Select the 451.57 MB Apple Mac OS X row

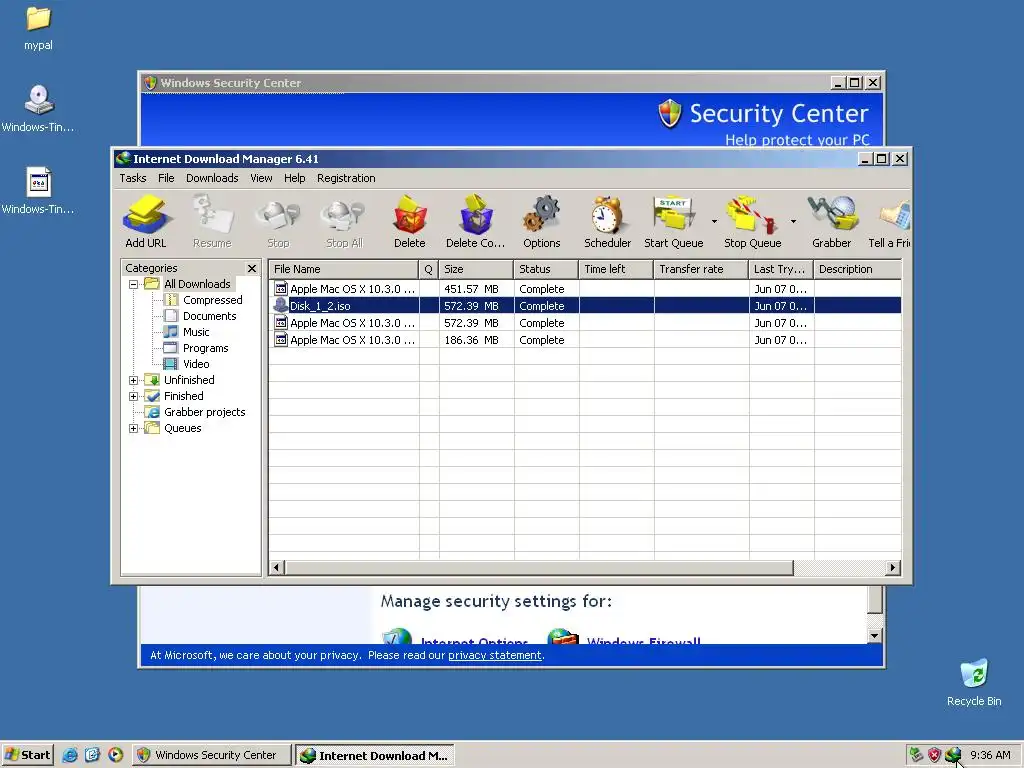pos(585,289)
